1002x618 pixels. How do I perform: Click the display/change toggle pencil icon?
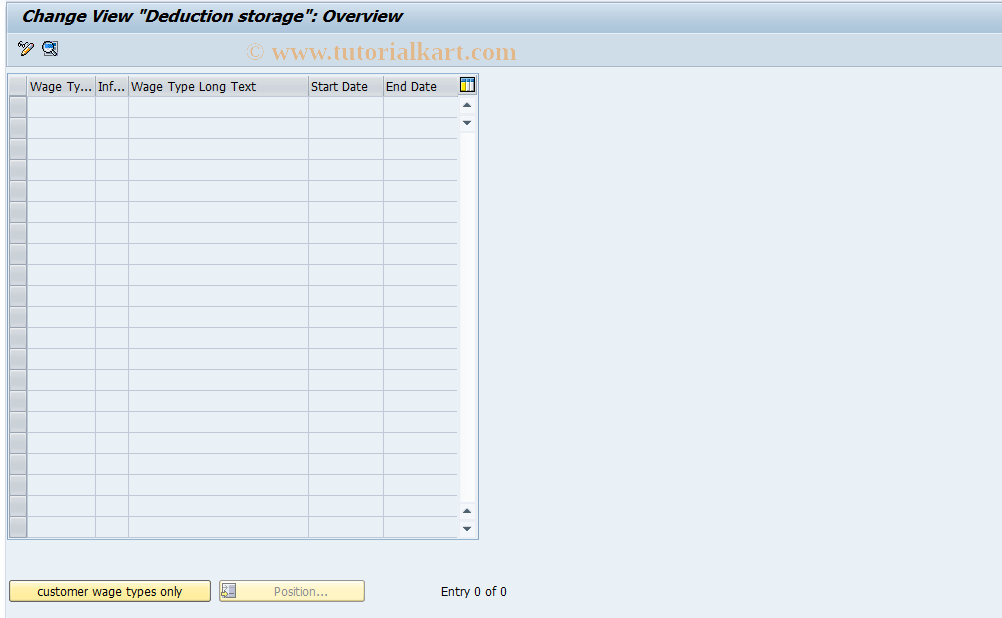26,49
